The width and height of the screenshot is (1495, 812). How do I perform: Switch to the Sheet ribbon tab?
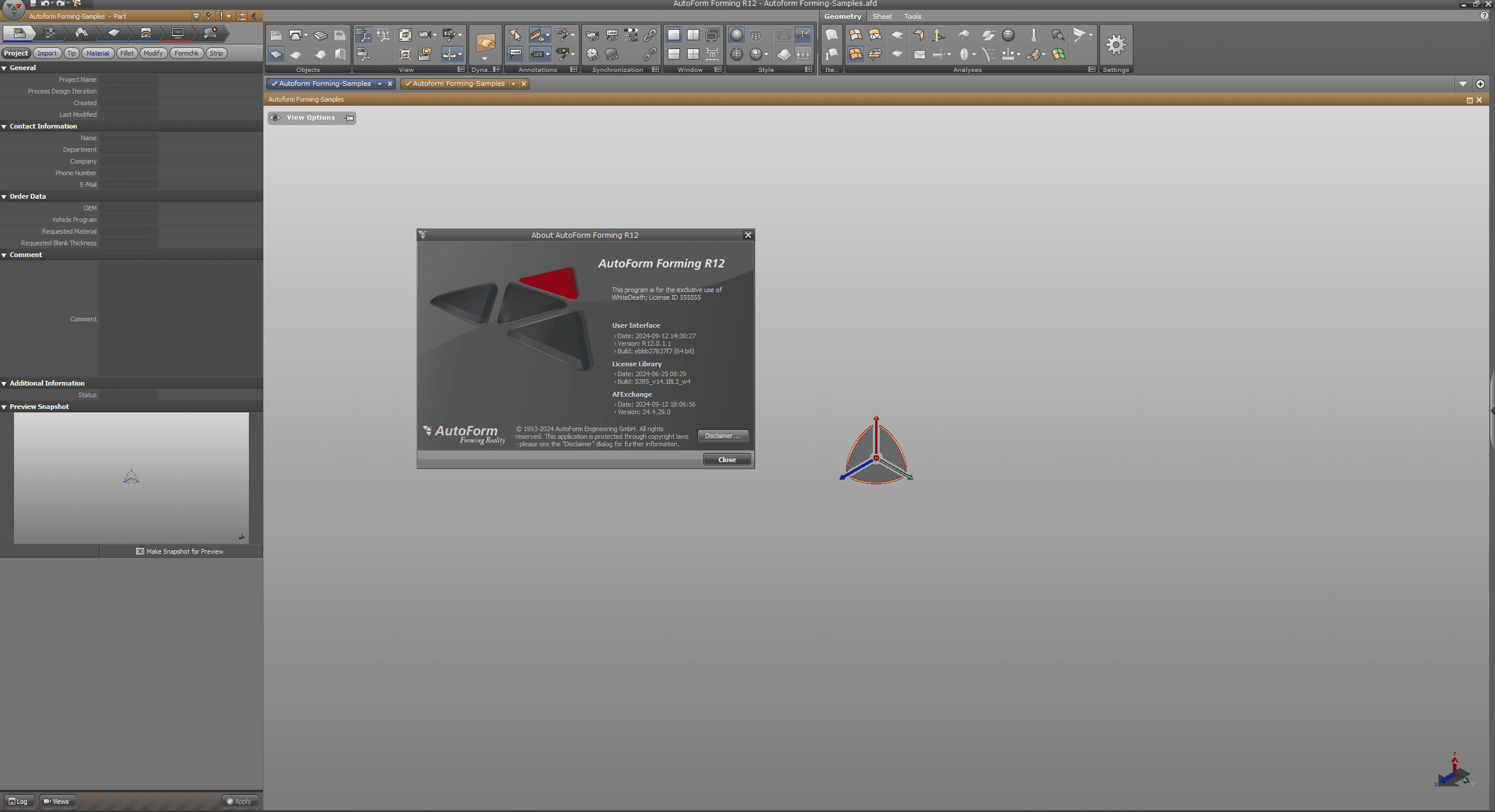coord(882,16)
